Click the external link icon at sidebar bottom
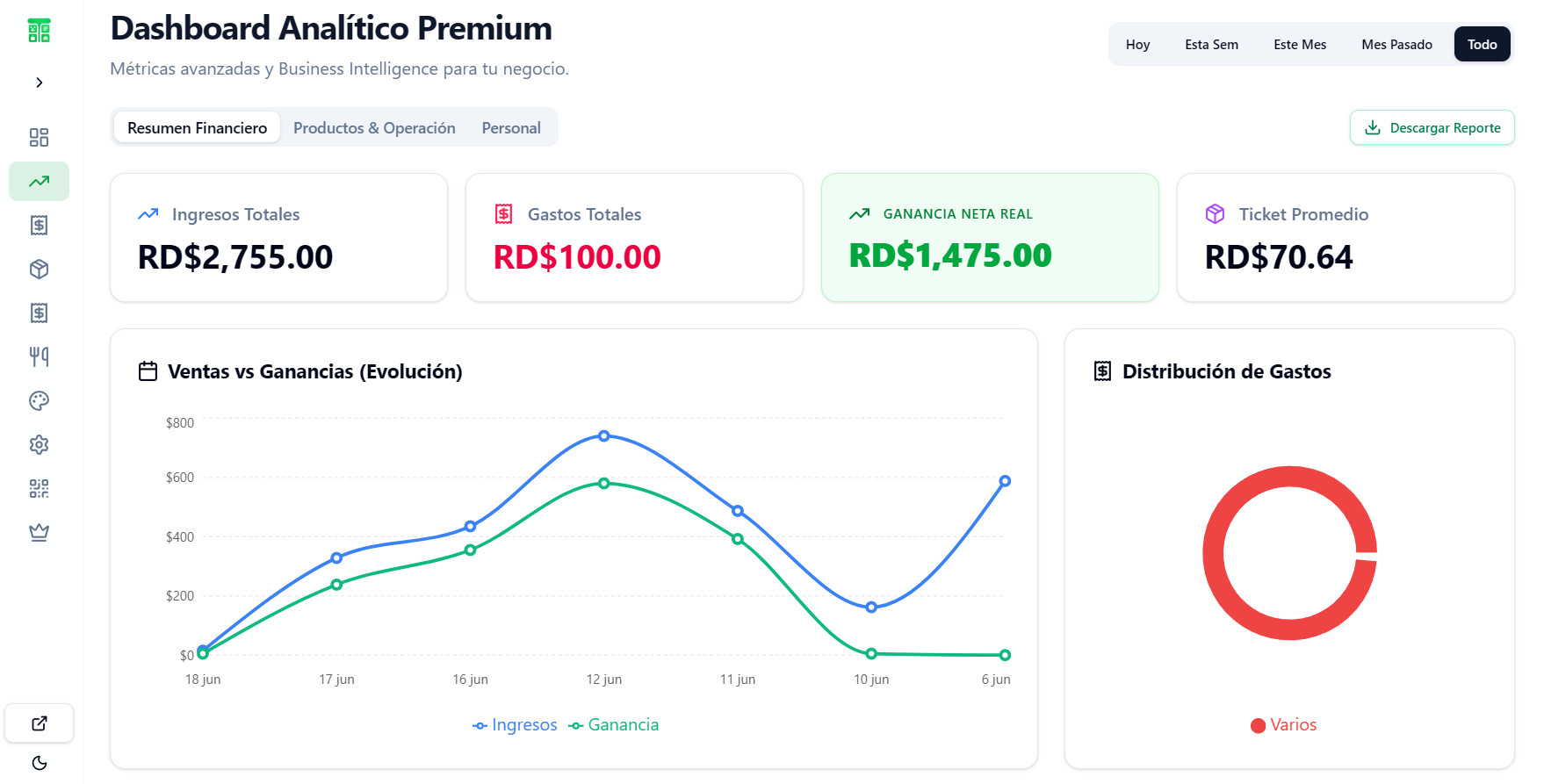 [x=39, y=723]
